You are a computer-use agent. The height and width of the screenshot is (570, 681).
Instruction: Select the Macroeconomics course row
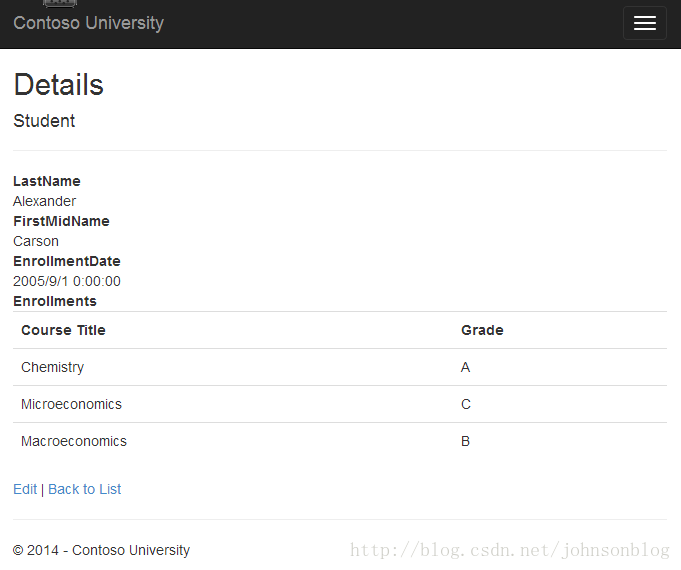click(x=340, y=441)
